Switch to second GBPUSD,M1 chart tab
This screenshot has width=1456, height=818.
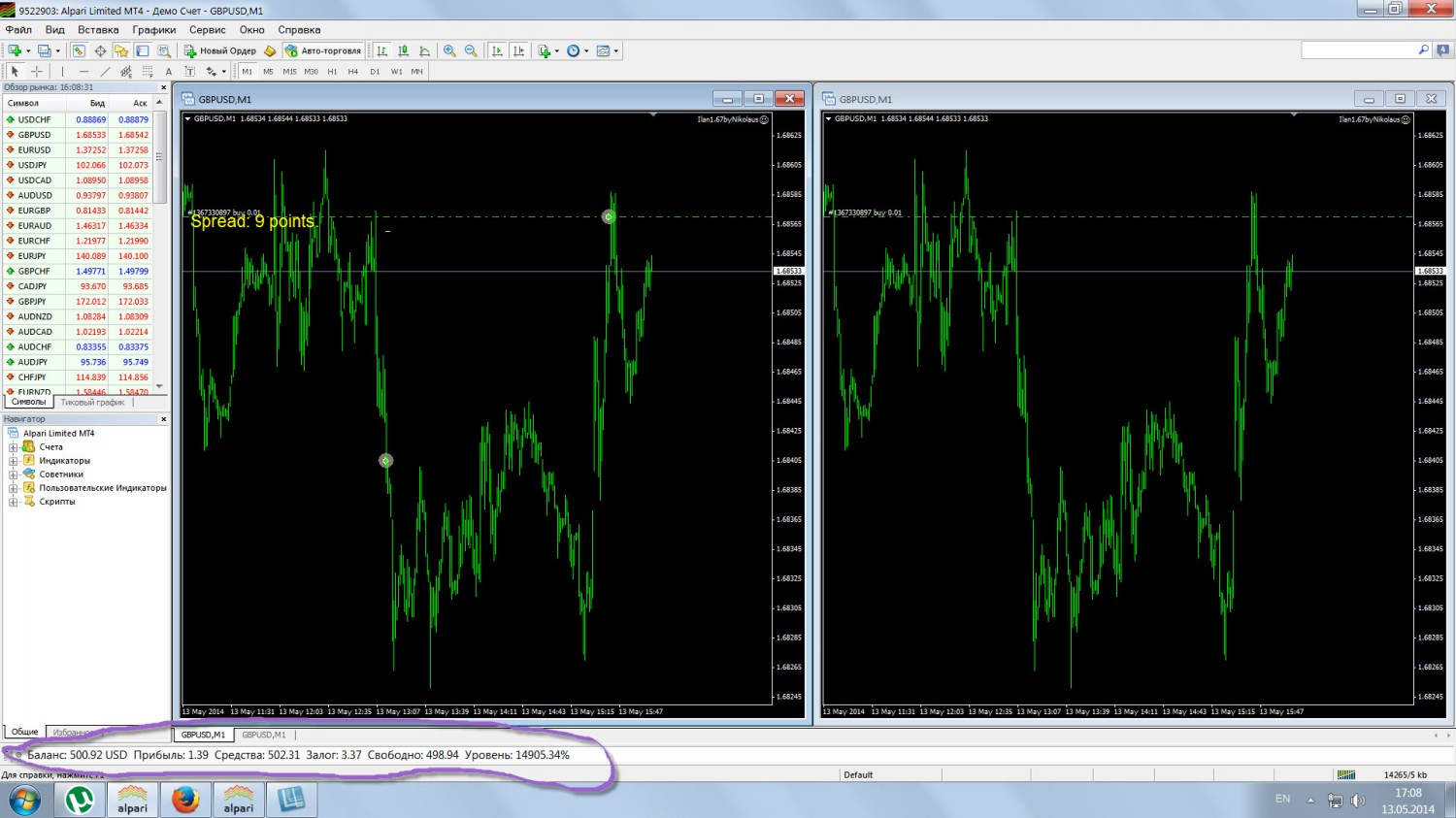click(264, 735)
